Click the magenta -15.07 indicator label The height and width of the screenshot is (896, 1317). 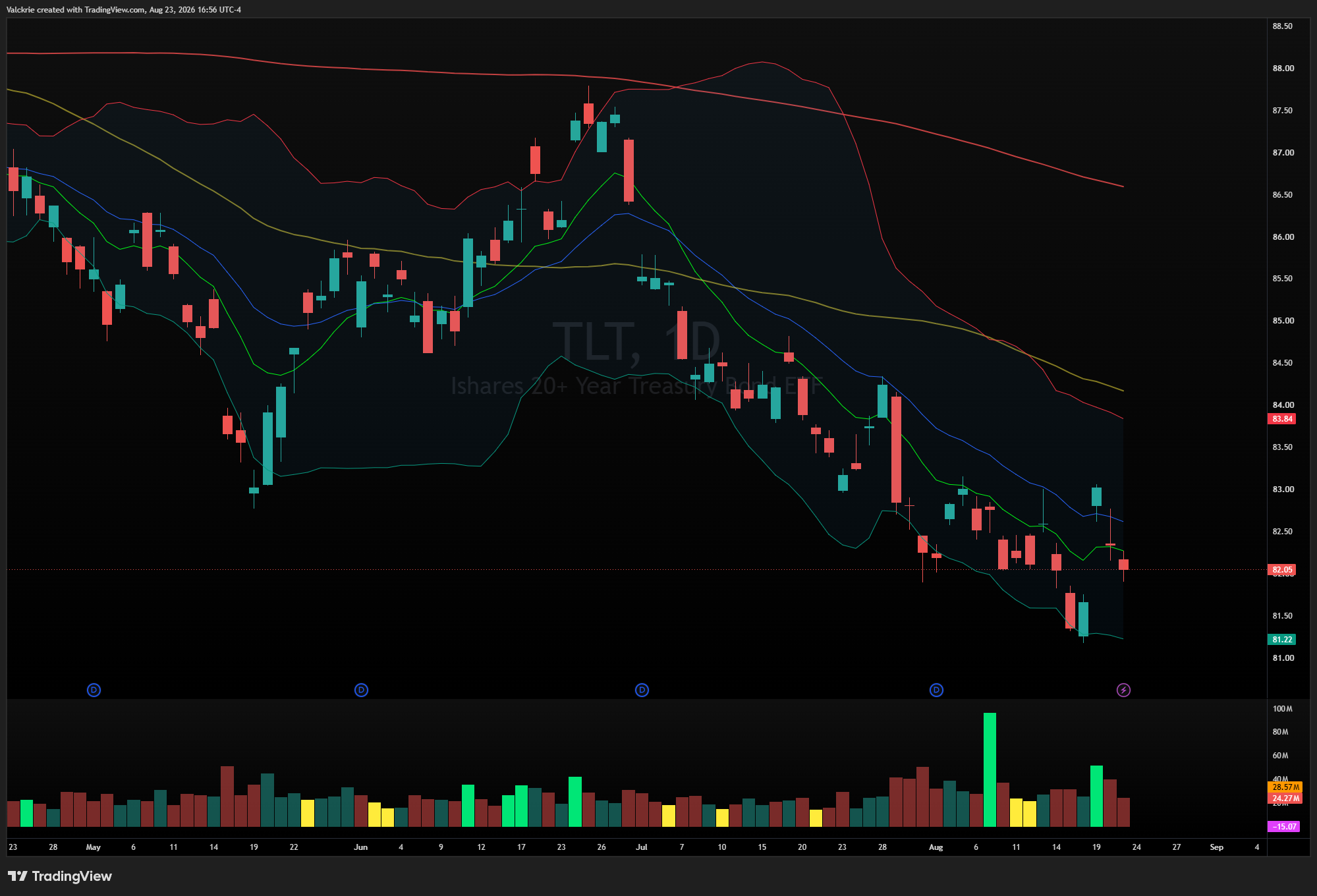pos(1284,826)
